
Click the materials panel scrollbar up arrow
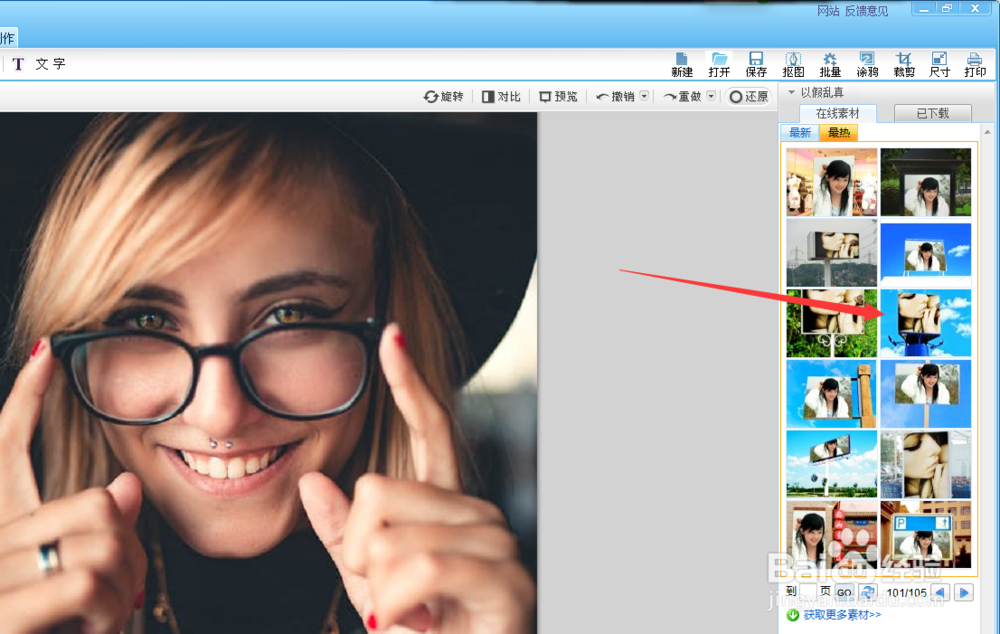tap(988, 132)
